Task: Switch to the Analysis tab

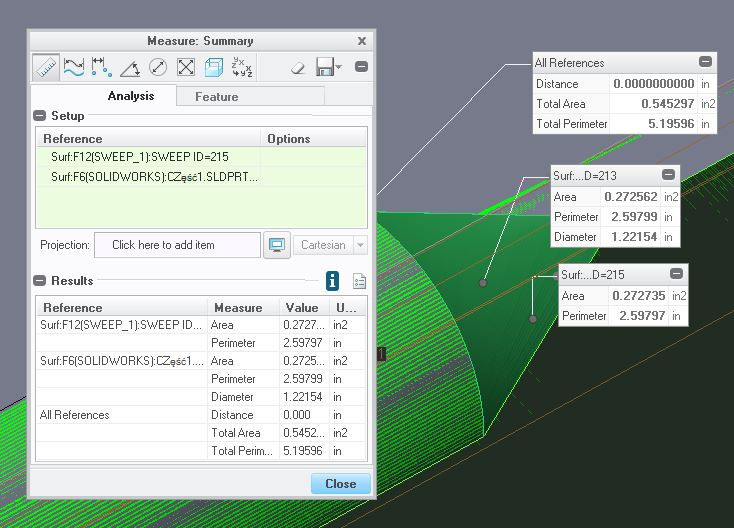Action: click(131, 96)
